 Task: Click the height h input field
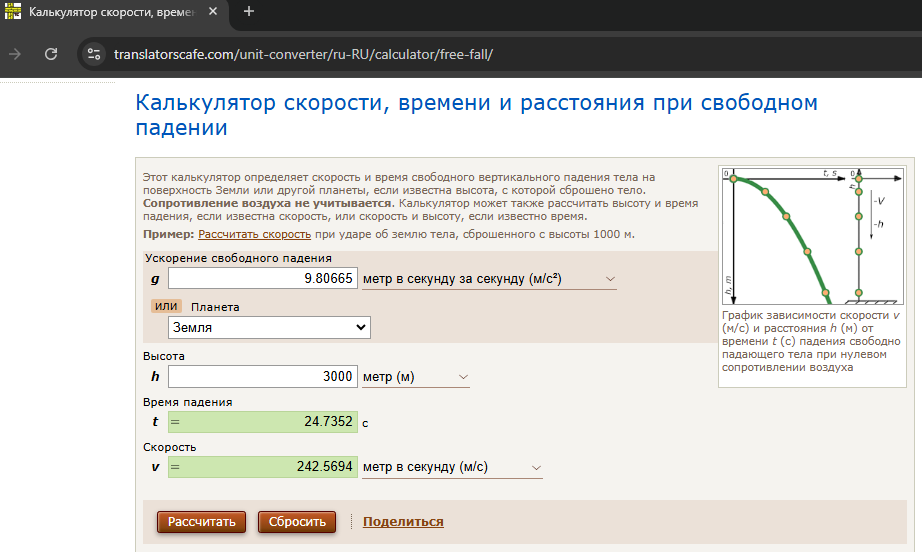pos(263,376)
